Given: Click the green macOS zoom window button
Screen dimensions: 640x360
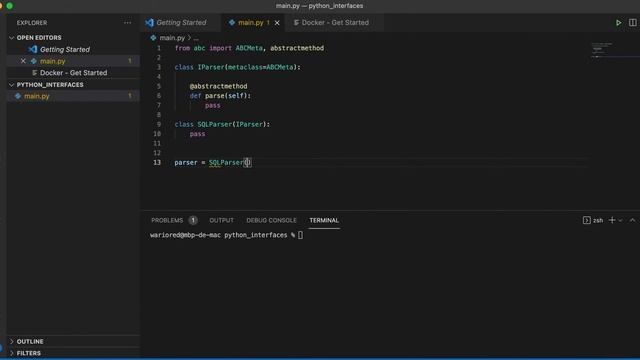Looking at the screenshot, I should click(x=10, y=6).
